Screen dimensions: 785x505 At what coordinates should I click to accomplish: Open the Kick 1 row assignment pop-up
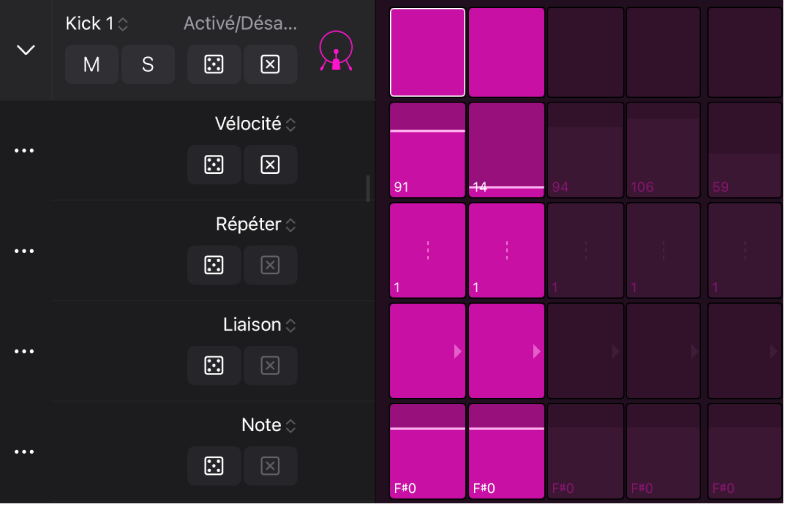tap(97, 23)
